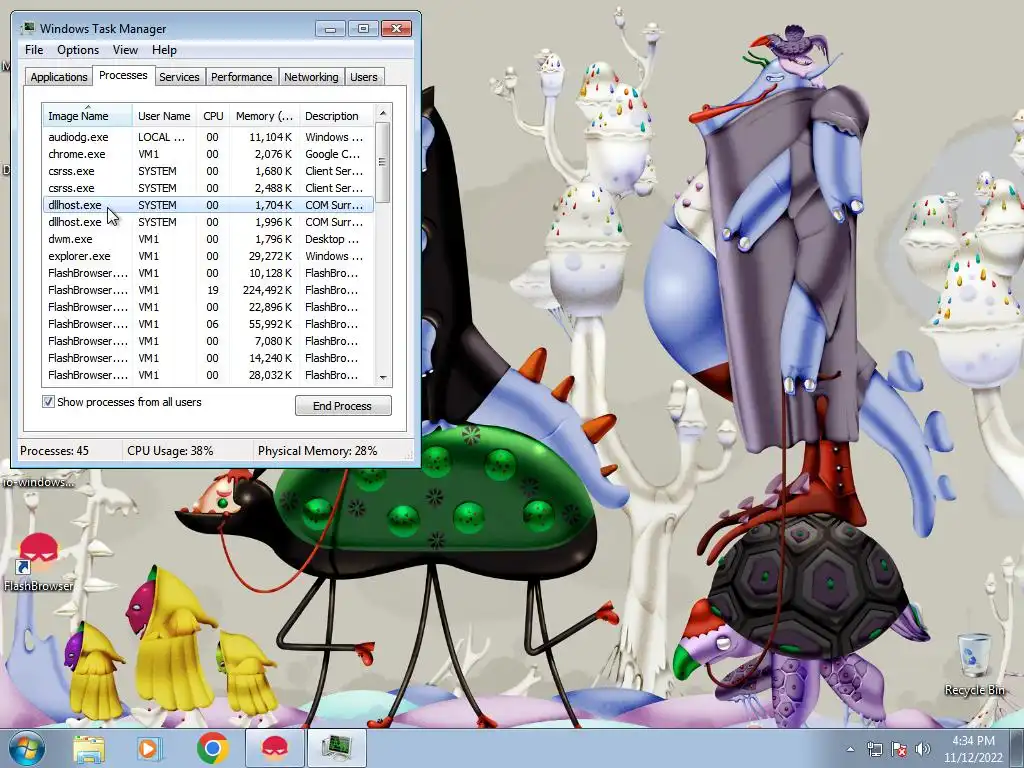Show hidden system tray icons arrow
Screen dimensions: 1024x768
pos(850,750)
